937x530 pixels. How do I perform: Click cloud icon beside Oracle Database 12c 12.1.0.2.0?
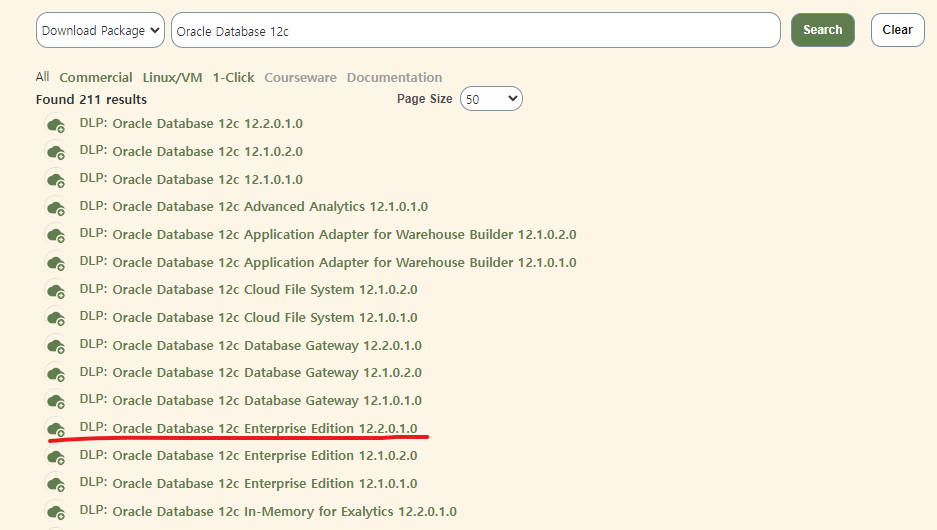[x=56, y=152]
